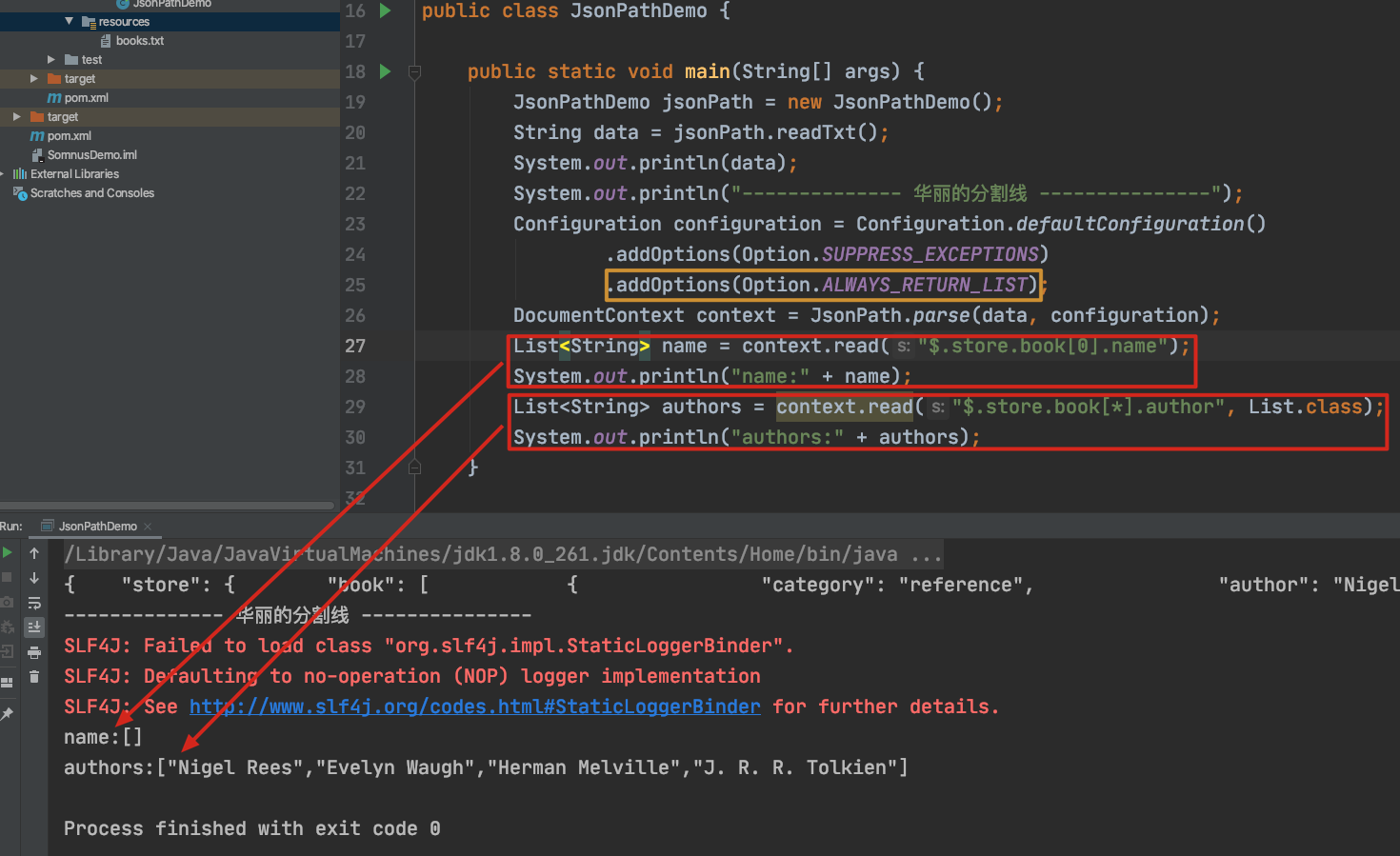This screenshot has width=1400, height=856.
Task: Click the "name:[]" console output
Action: (103, 737)
